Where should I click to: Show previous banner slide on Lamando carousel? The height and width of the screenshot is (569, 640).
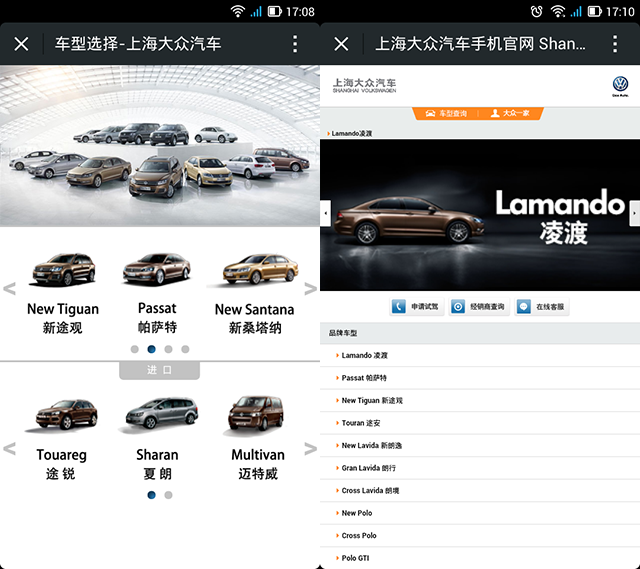click(x=325, y=213)
